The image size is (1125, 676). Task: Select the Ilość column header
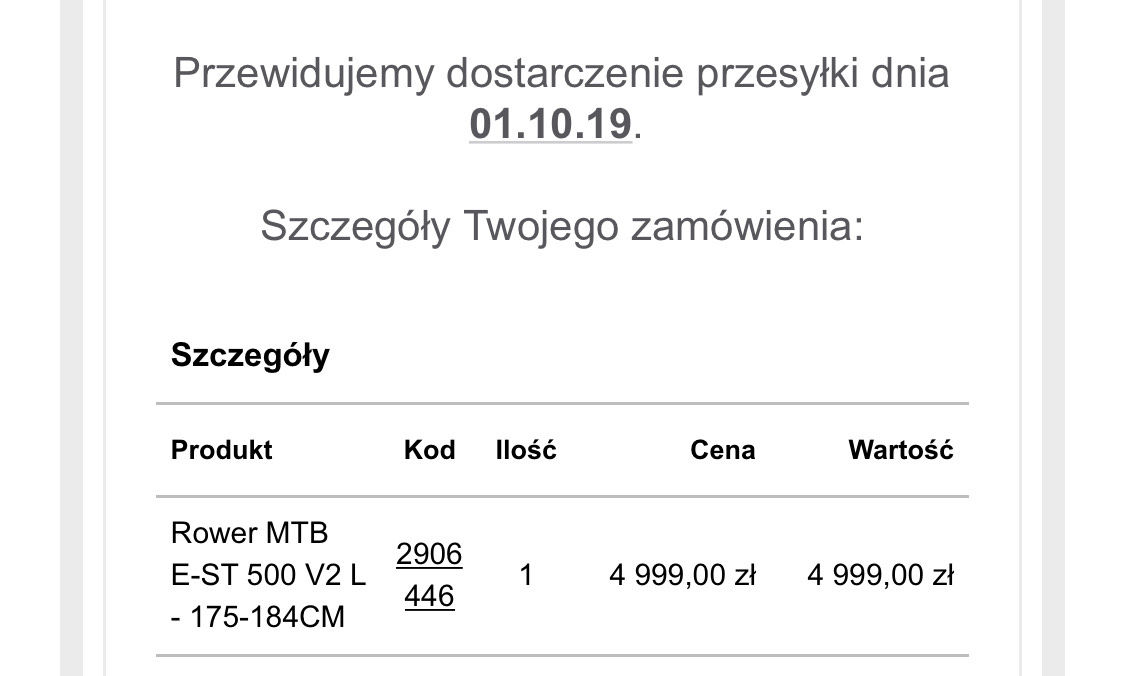click(526, 450)
